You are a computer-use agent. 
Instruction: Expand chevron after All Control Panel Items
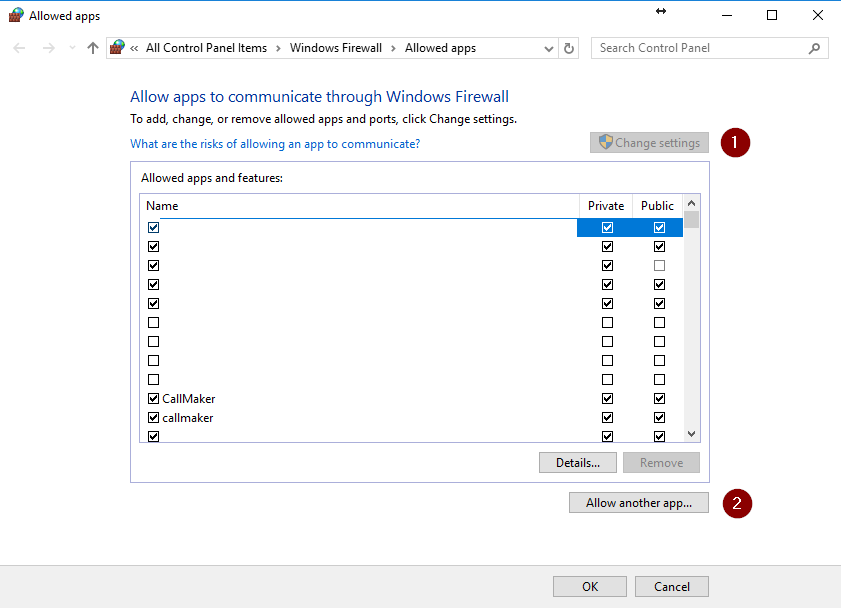278,48
